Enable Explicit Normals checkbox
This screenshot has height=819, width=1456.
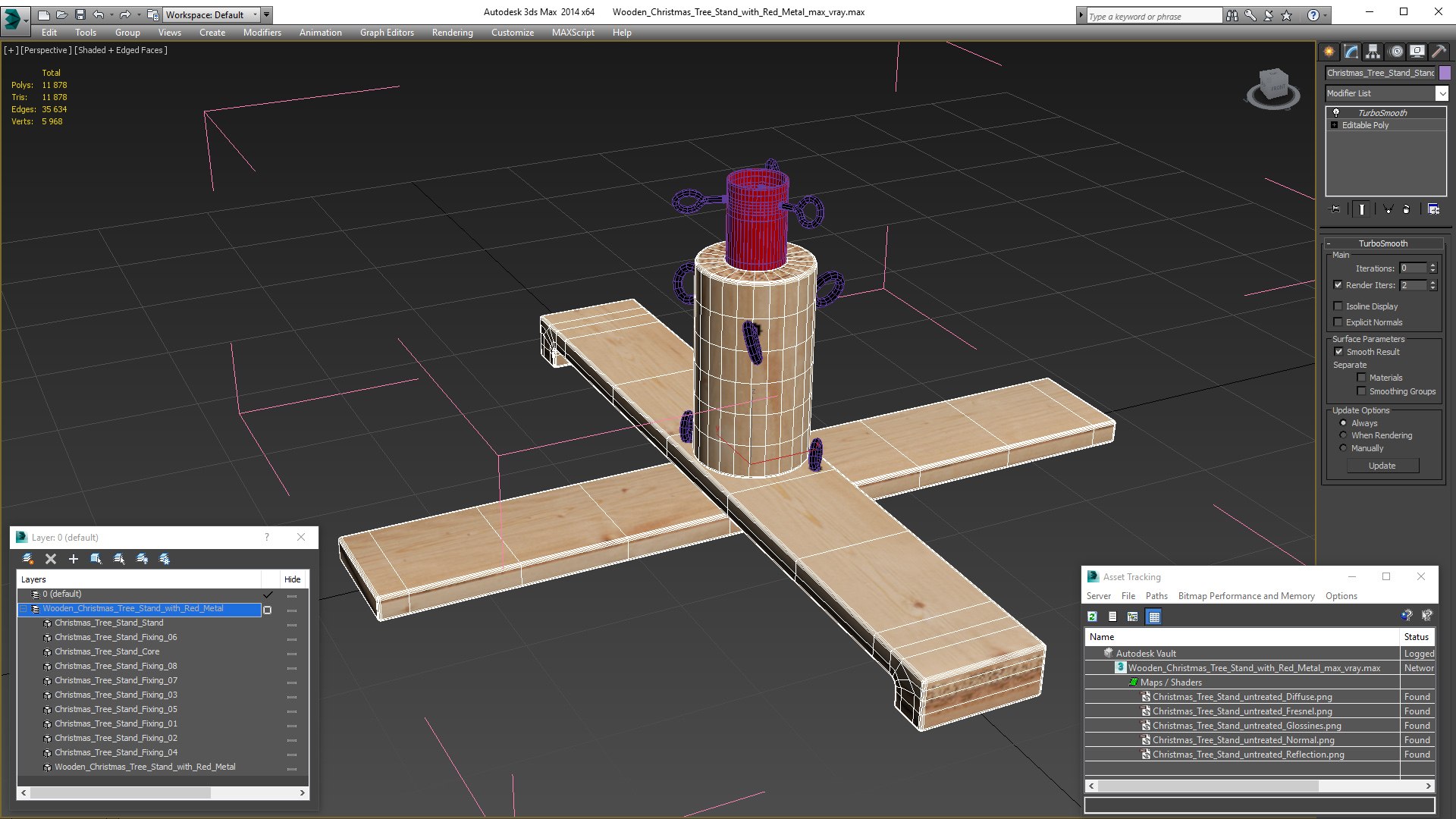pyautogui.click(x=1338, y=322)
